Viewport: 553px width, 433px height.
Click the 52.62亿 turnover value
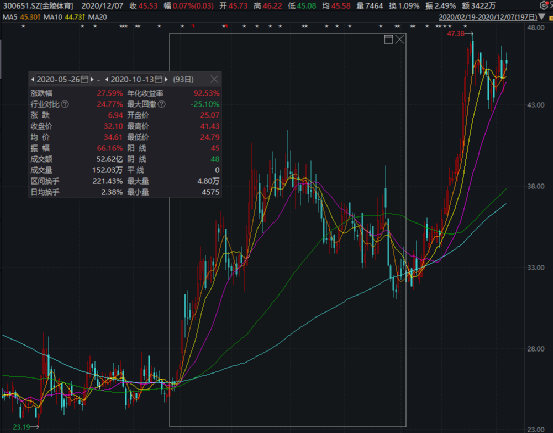coord(110,159)
